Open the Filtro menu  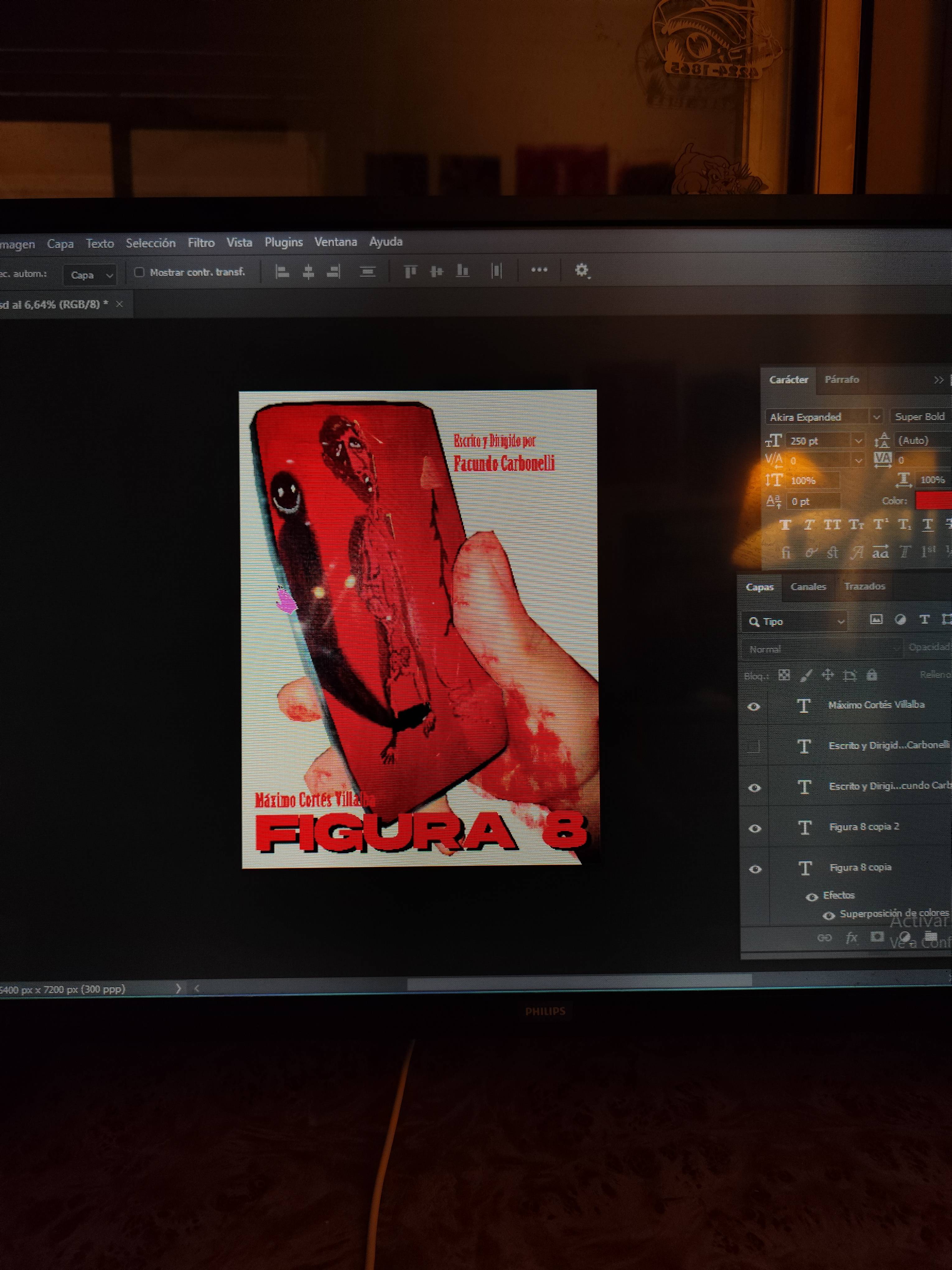coord(201,243)
